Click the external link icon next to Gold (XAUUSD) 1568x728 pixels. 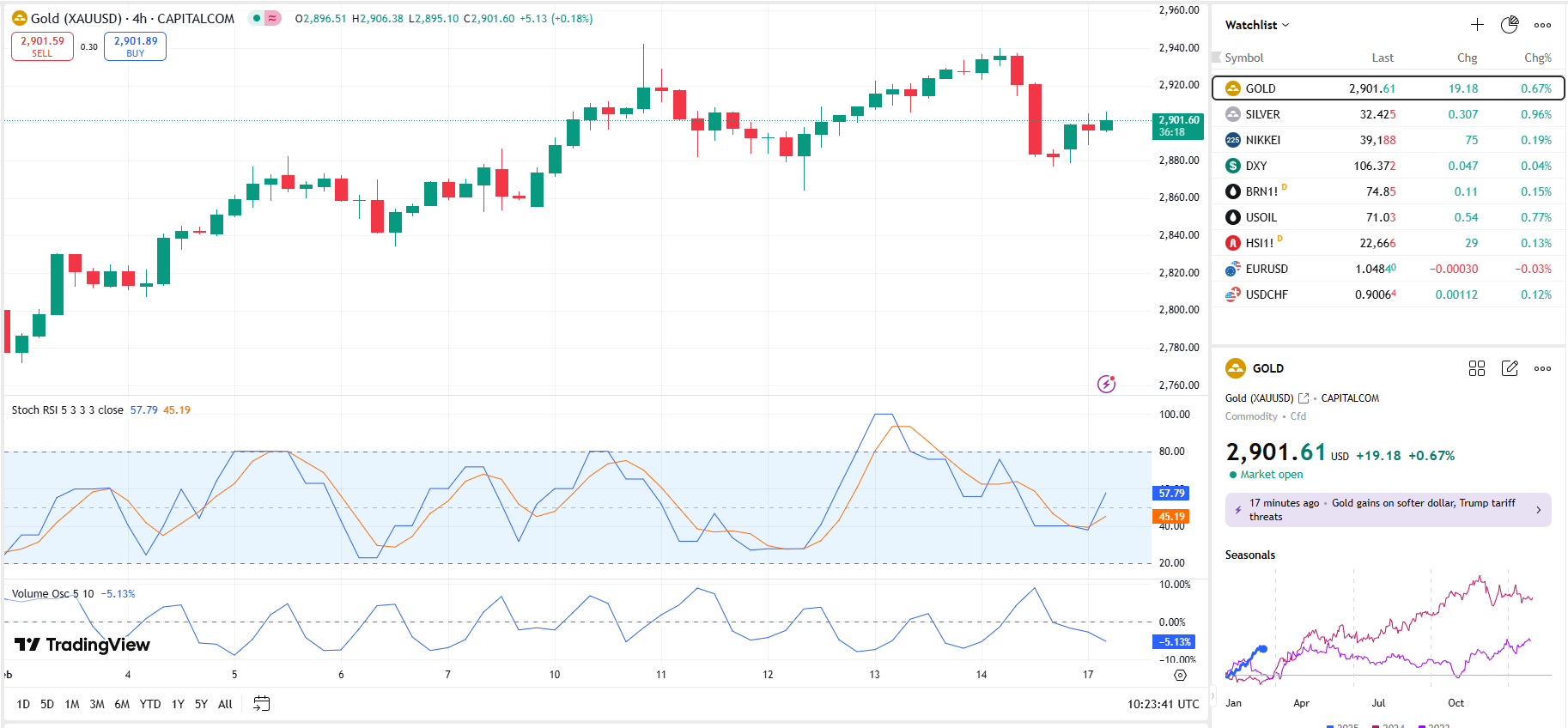coord(1304,398)
